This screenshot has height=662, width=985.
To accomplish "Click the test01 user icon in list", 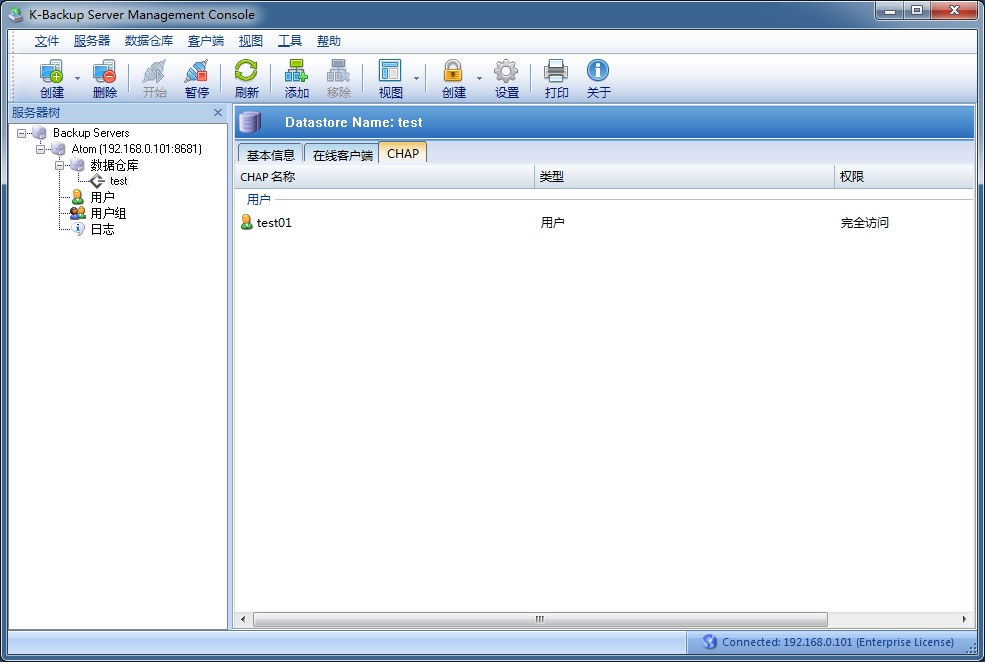I will [x=247, y=222].
